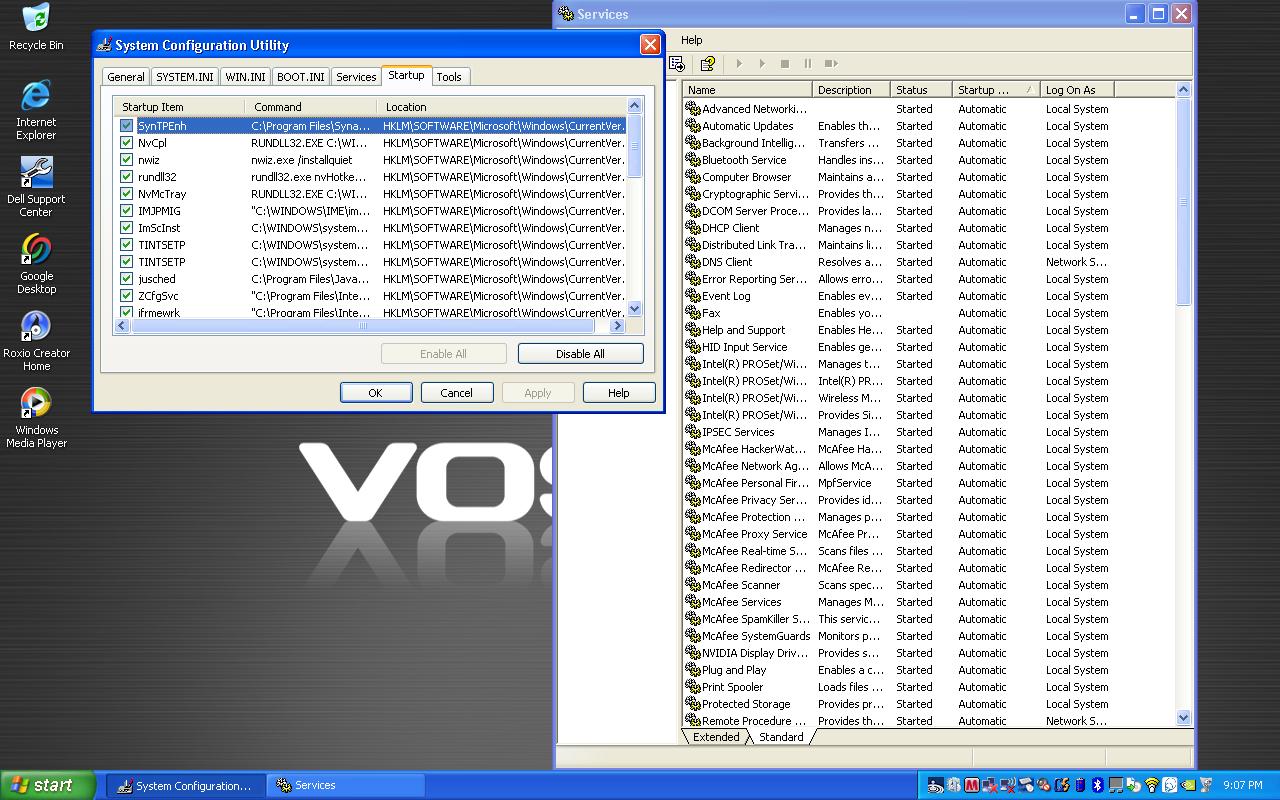Screen dimensions: 1280x800
Task: Sort services by the Description column header
Action: coord(851,90)
